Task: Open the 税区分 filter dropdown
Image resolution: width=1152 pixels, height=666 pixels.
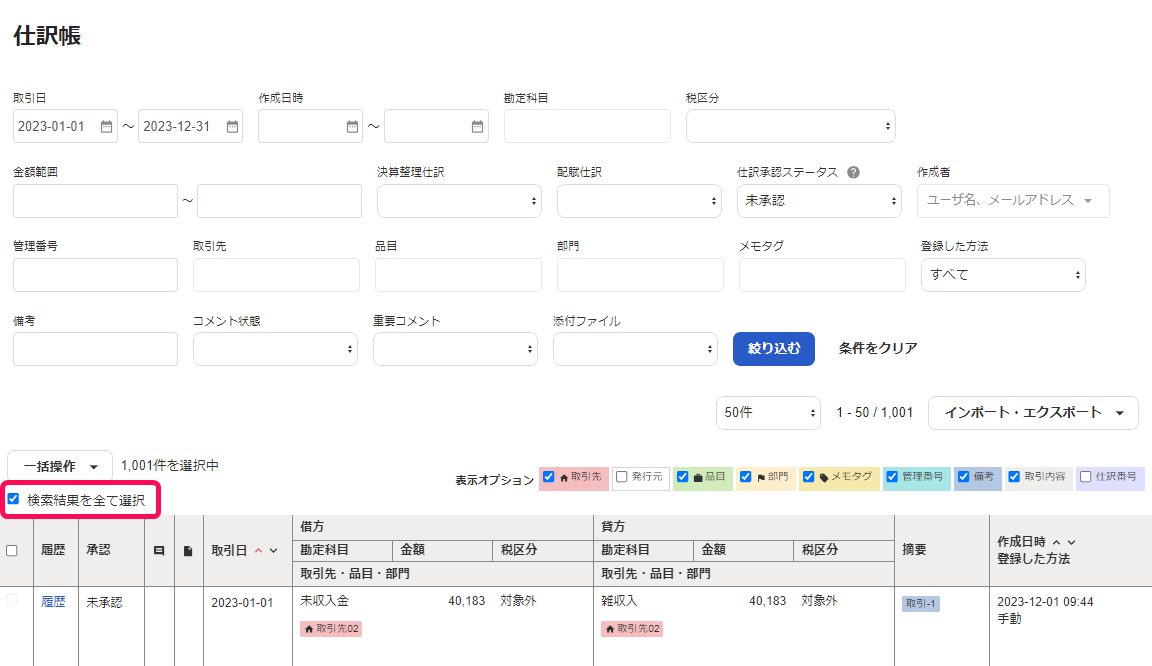Action: pyautogui.click(x=791, y=126)
